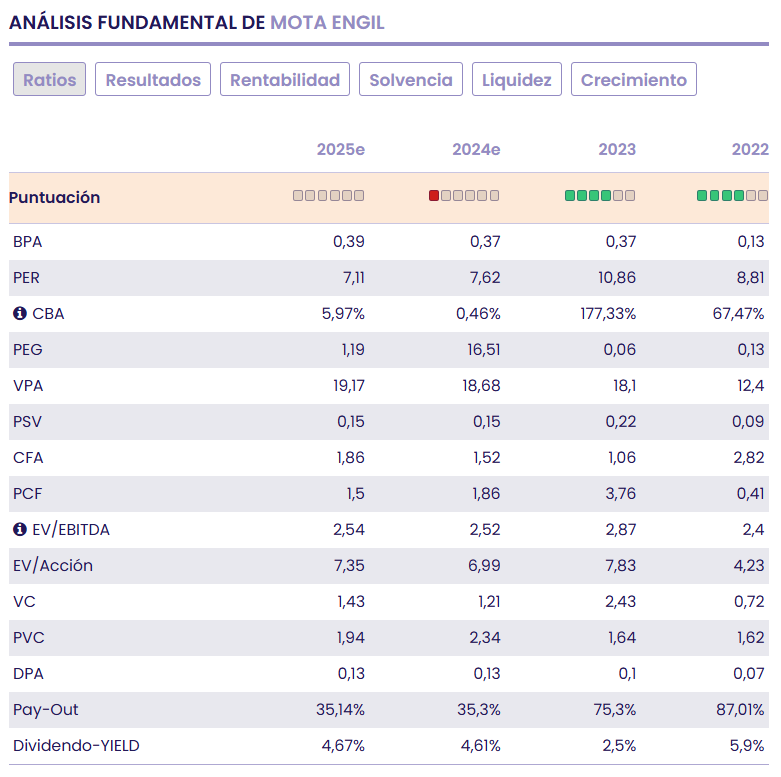Go to the Crecimiento tab
Viewport: 781px width, 777px height.
click(634, 80)
